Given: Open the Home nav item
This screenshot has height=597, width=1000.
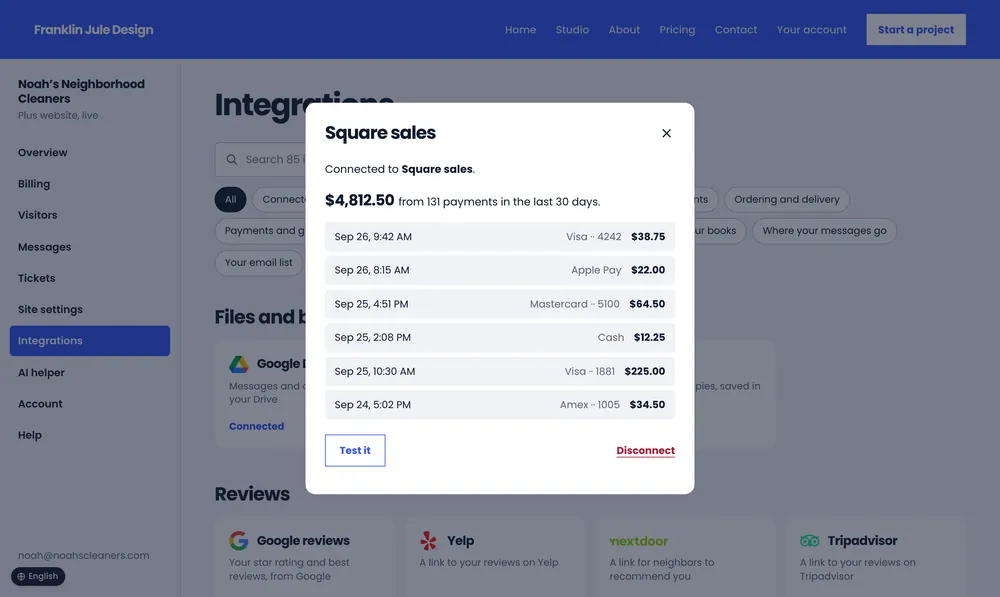Looking at the screenshot, I should point(520,29).
